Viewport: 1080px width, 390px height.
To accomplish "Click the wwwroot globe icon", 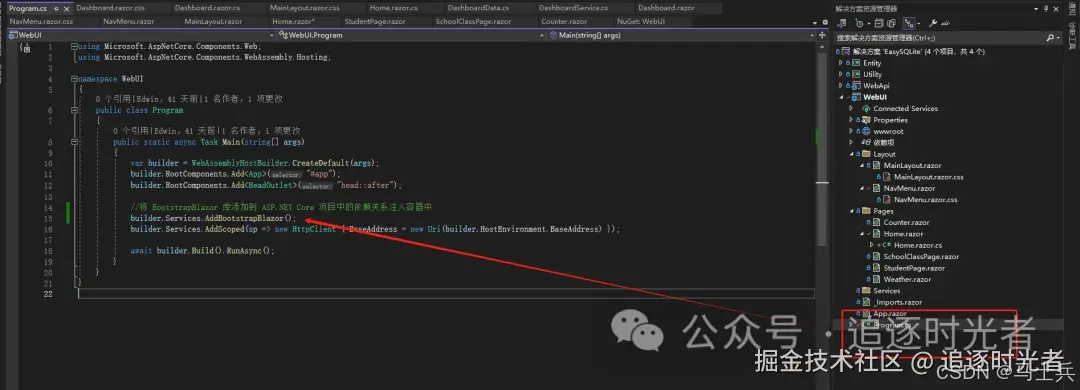I will 866,131.
